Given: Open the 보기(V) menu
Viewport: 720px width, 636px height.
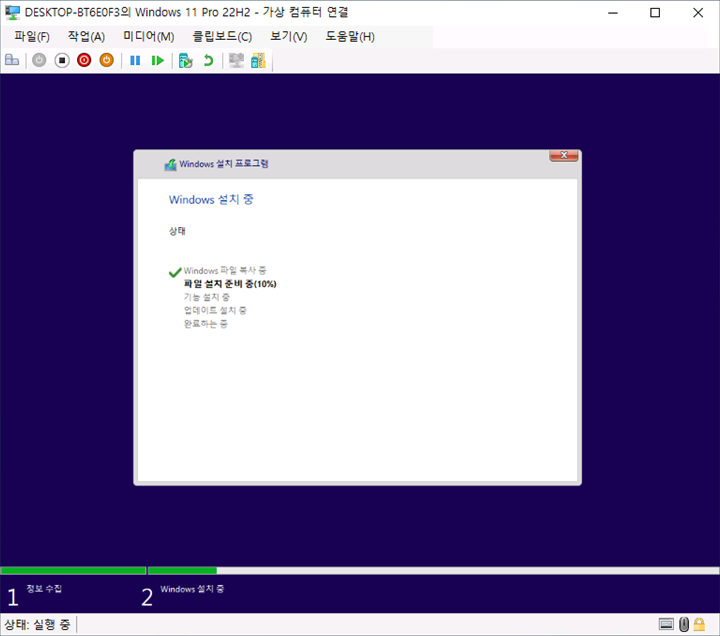Looking at the screenshot, I should tap(288, 37).
